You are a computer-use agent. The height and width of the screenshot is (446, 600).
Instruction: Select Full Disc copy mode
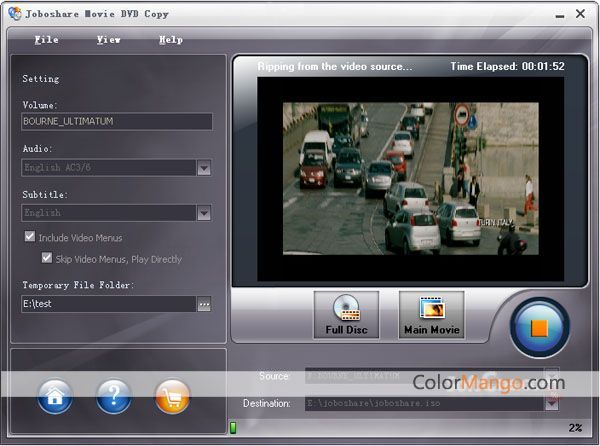point(346,315)
